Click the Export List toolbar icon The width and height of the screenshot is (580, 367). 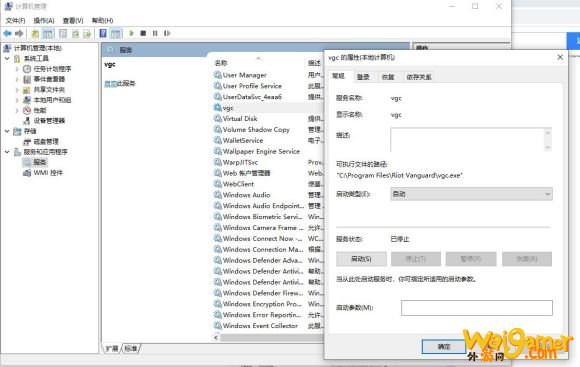coord(87,34)
